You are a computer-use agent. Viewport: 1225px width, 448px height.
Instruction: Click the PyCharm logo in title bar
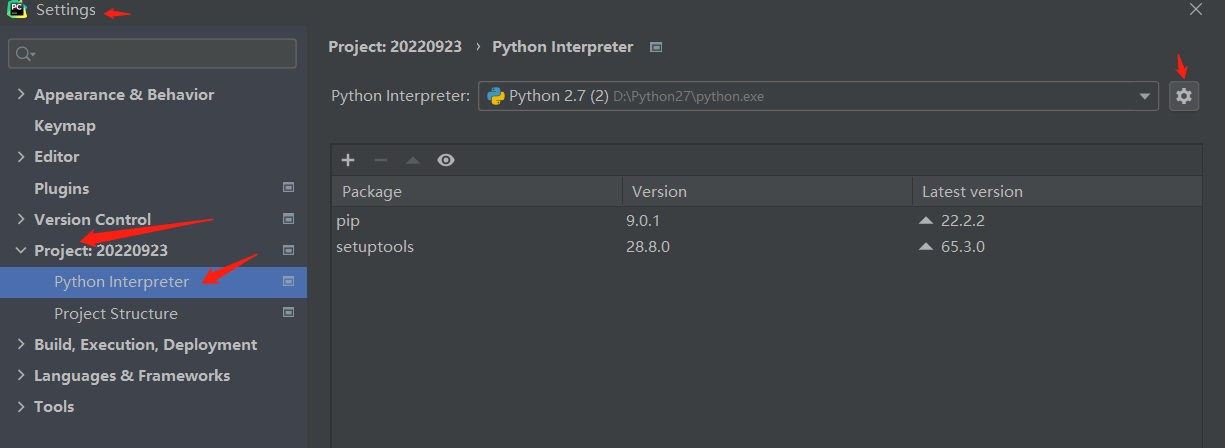(17, 10)
